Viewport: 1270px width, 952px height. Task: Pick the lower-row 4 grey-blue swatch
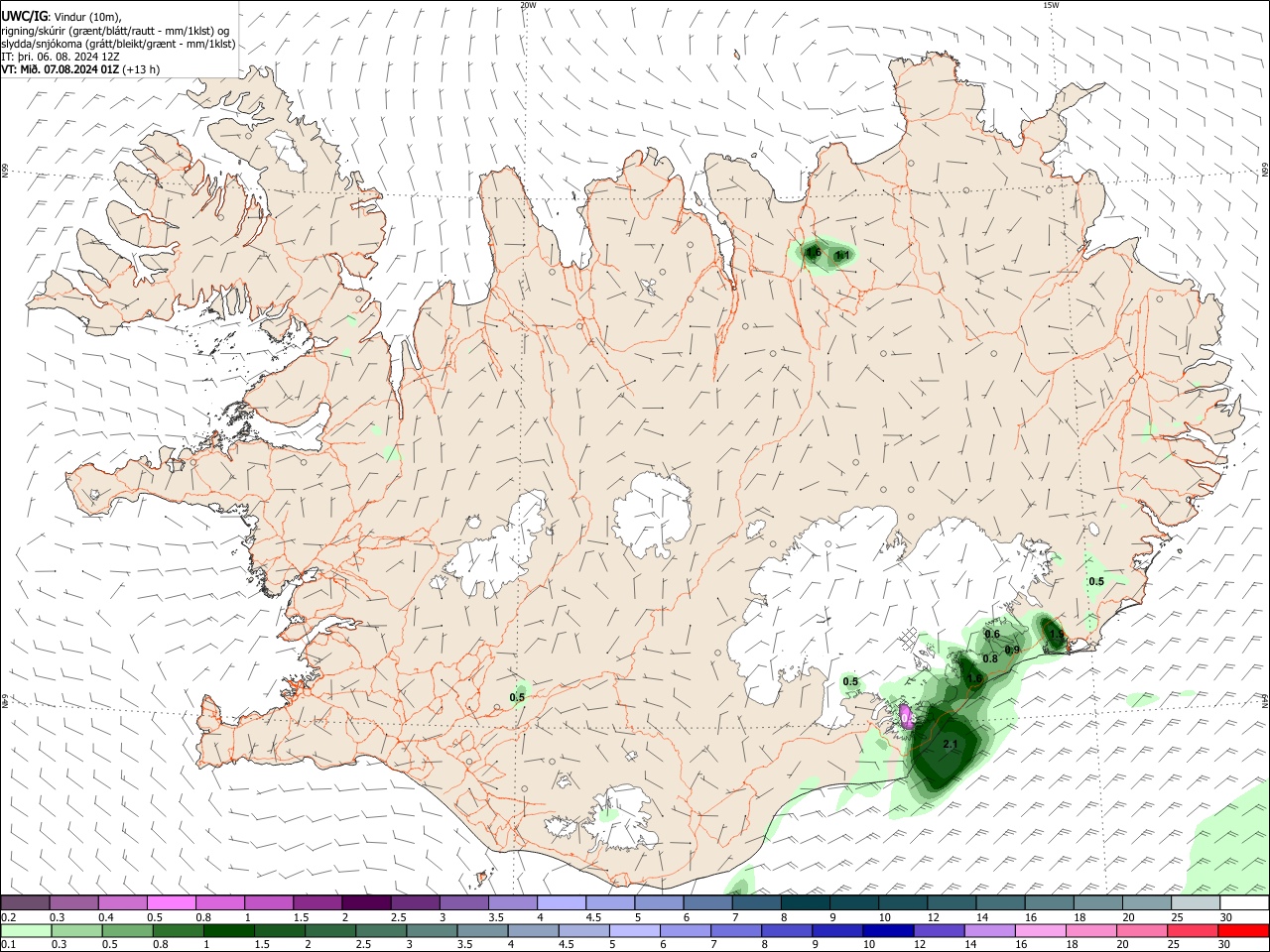click(x=533, y=930)
